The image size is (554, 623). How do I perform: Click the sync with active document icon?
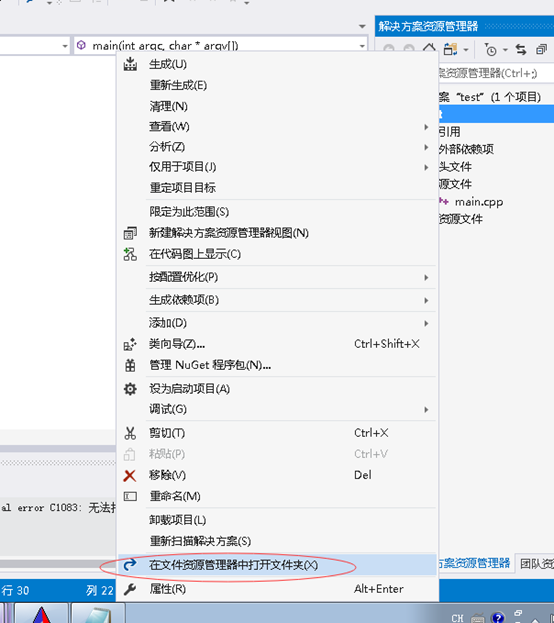(x=521, y=50)
